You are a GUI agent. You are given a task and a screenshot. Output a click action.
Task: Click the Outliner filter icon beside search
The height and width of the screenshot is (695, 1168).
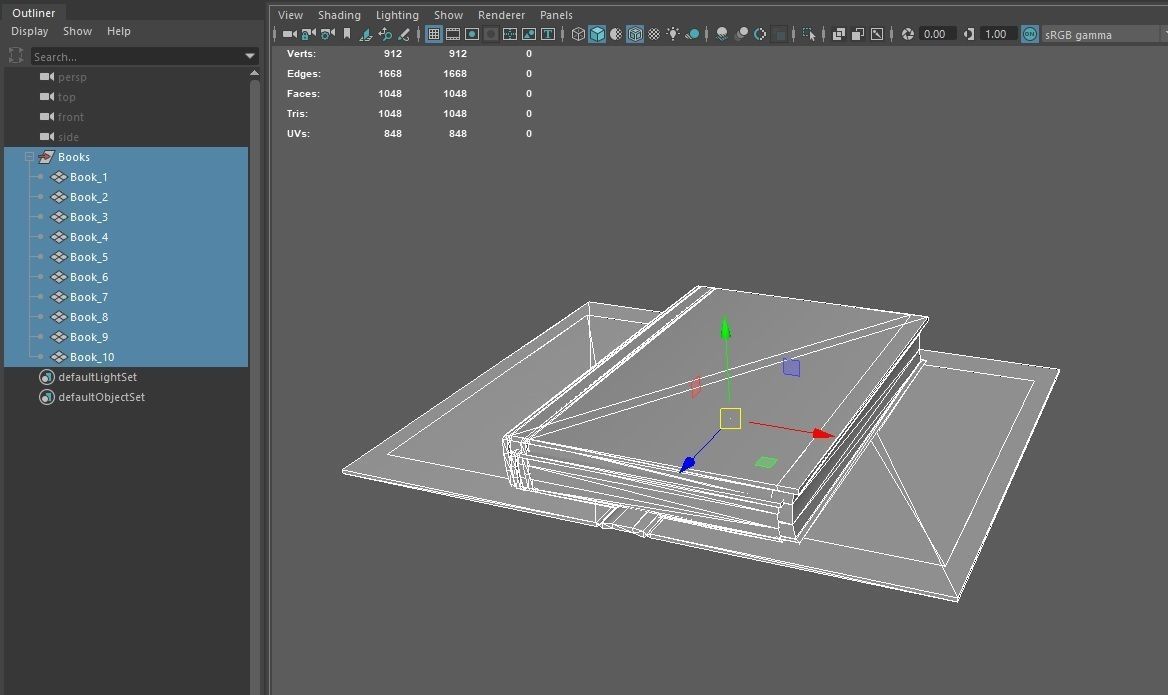pyautogui.click(x=16, y=55)
